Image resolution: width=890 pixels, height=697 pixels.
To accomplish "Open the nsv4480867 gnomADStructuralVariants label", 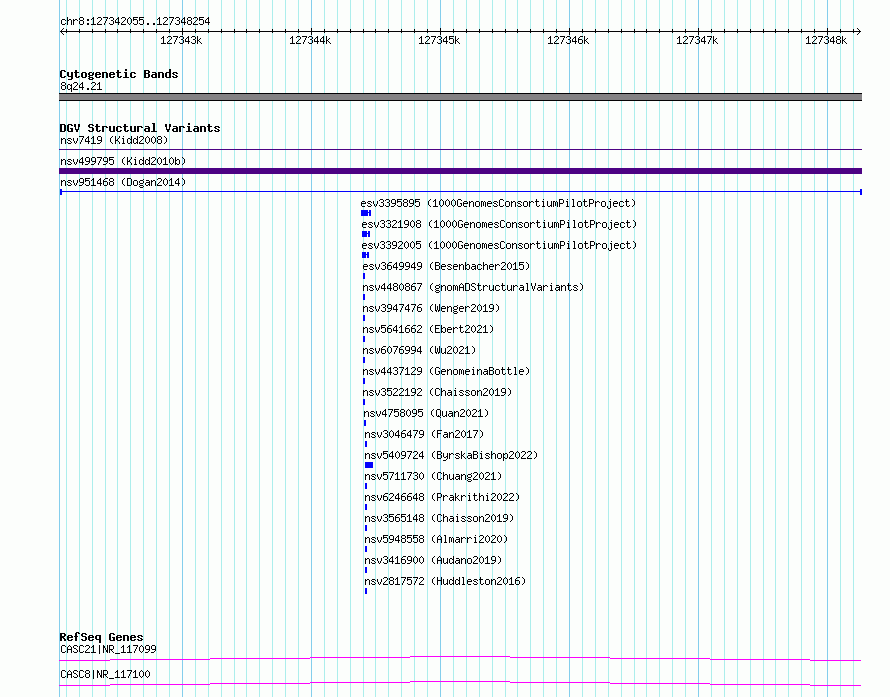I will (x=473, y=287).
